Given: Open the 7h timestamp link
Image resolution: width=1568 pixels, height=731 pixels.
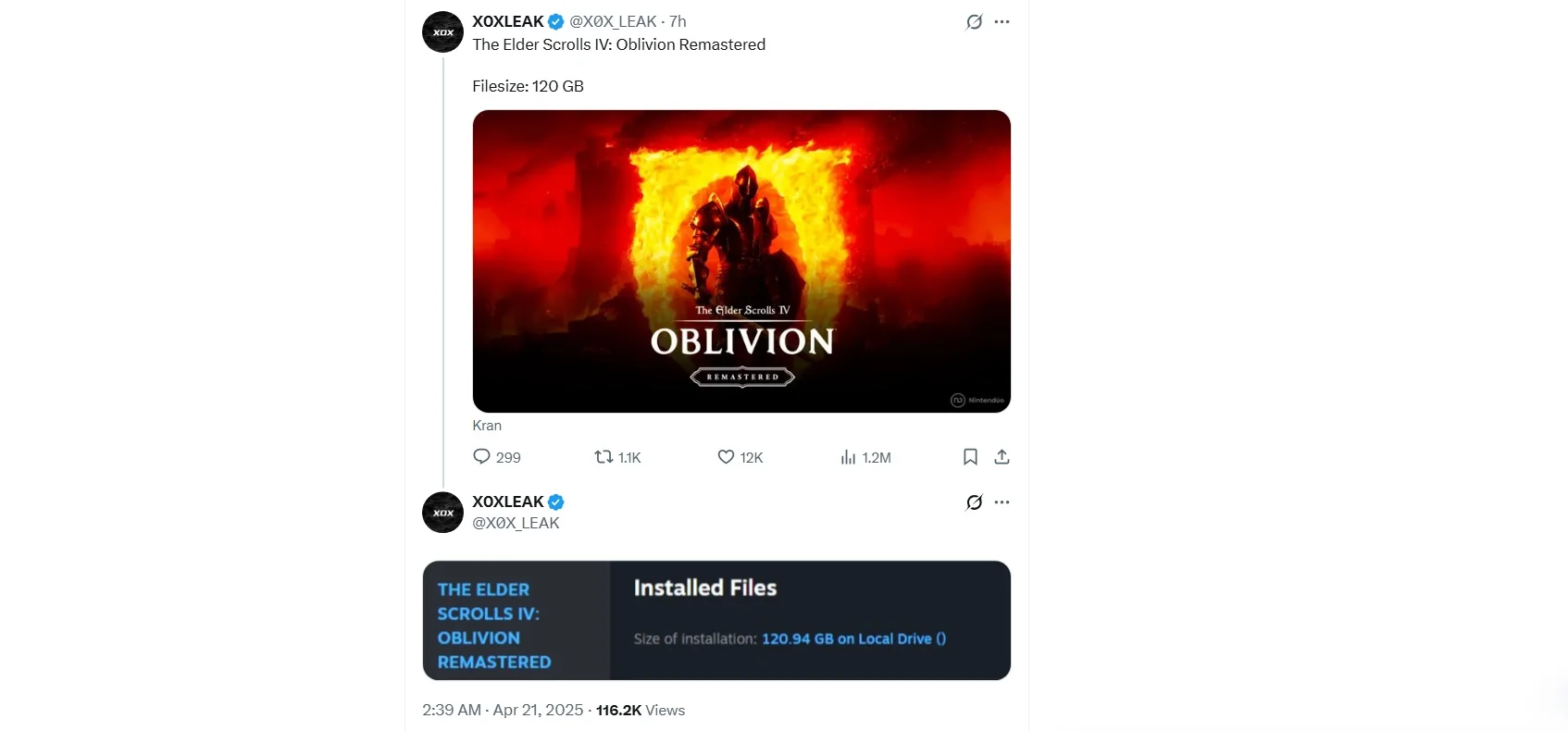Looking at the screenshot, I should [678, 22].
